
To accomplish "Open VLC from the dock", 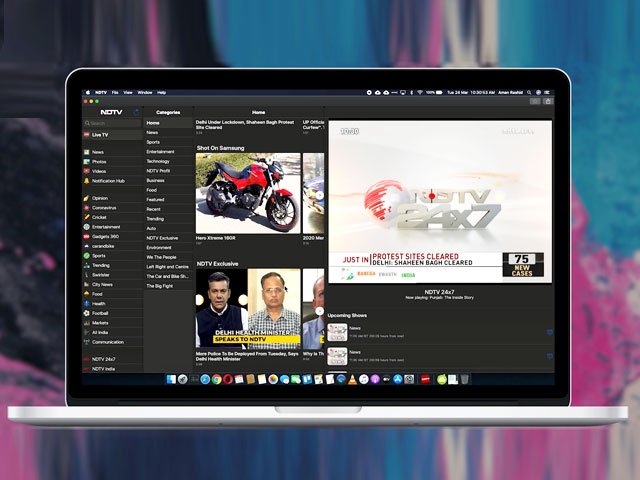I will tap(352, 380).
